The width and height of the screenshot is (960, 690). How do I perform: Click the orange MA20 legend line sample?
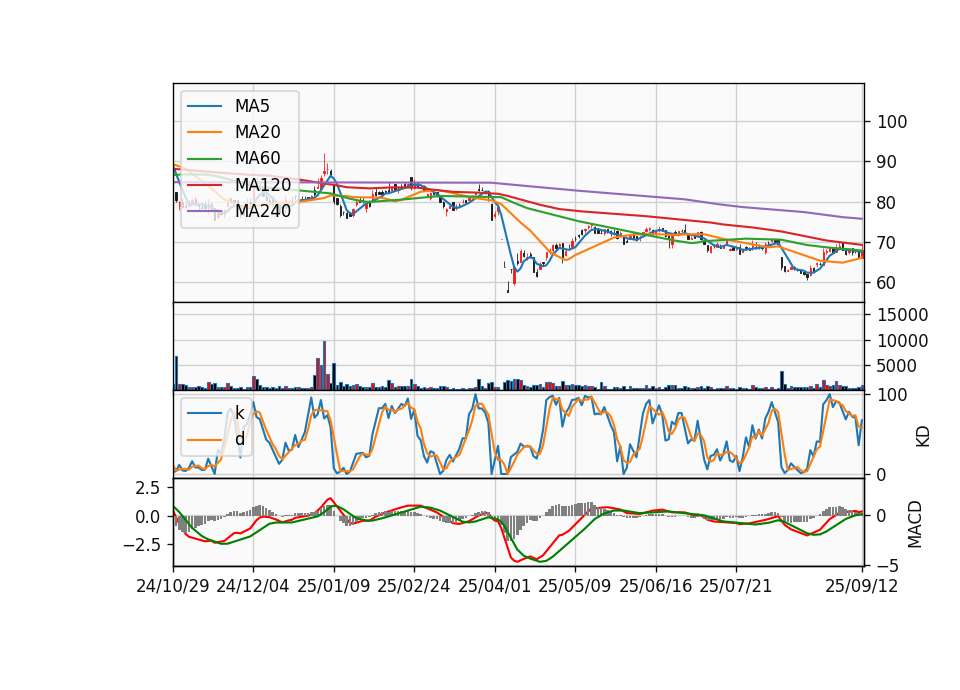click(x=204, y=132)
